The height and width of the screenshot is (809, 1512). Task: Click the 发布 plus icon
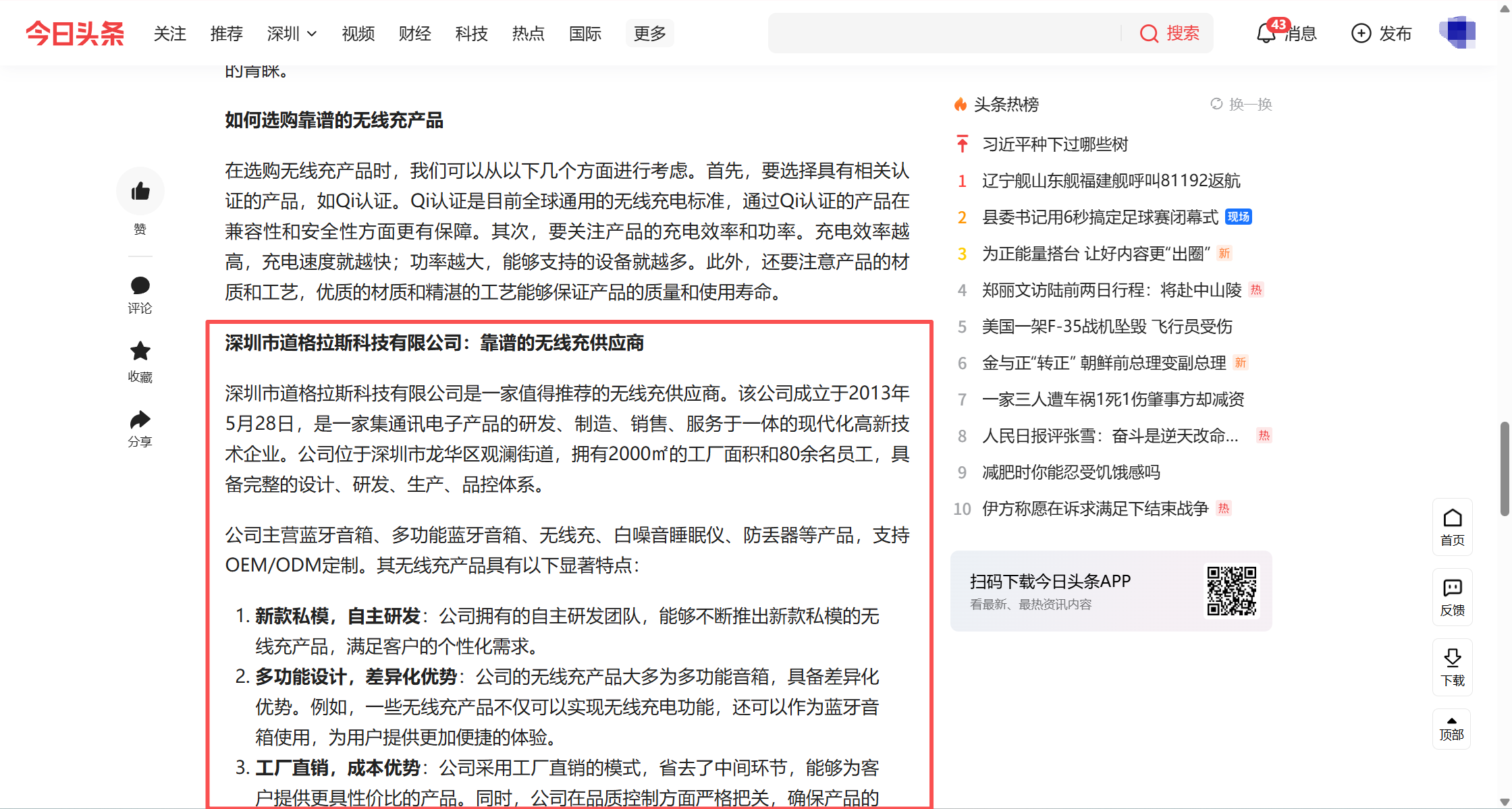coord(1361,33)
